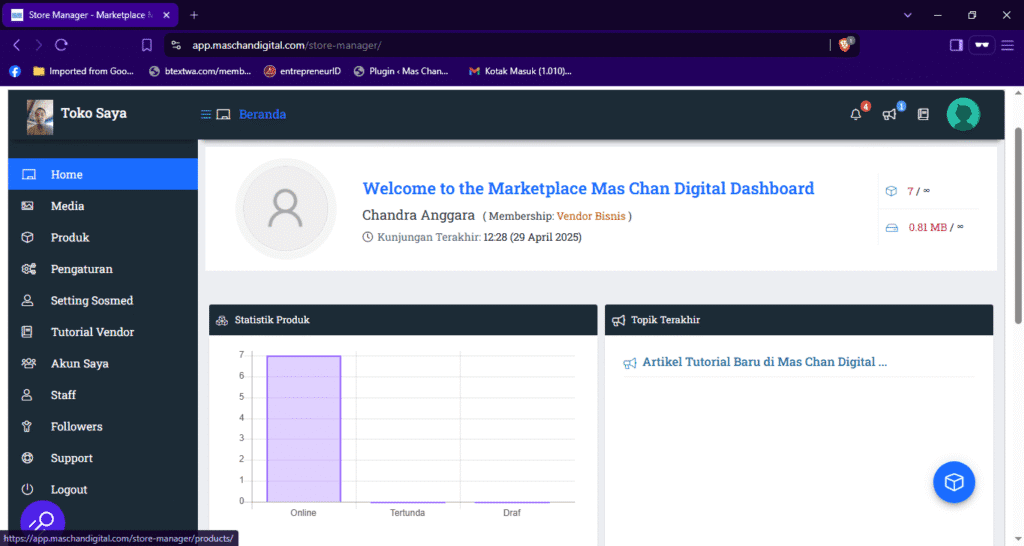Click the 7 product count value
The image size is (1024, 546).
[x=910, y=191]
